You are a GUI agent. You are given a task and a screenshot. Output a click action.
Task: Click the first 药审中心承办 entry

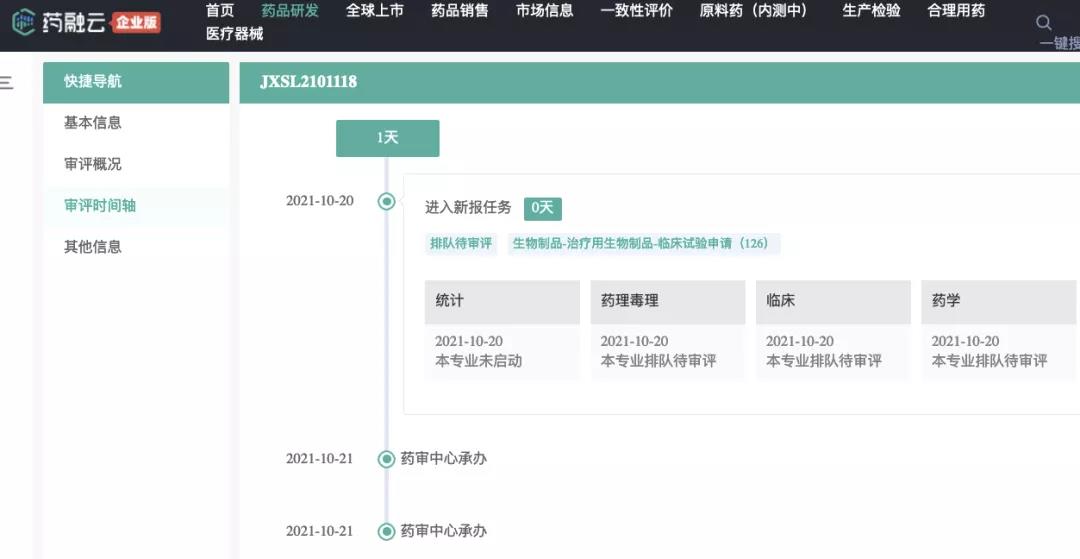click(x=444, y=458)
